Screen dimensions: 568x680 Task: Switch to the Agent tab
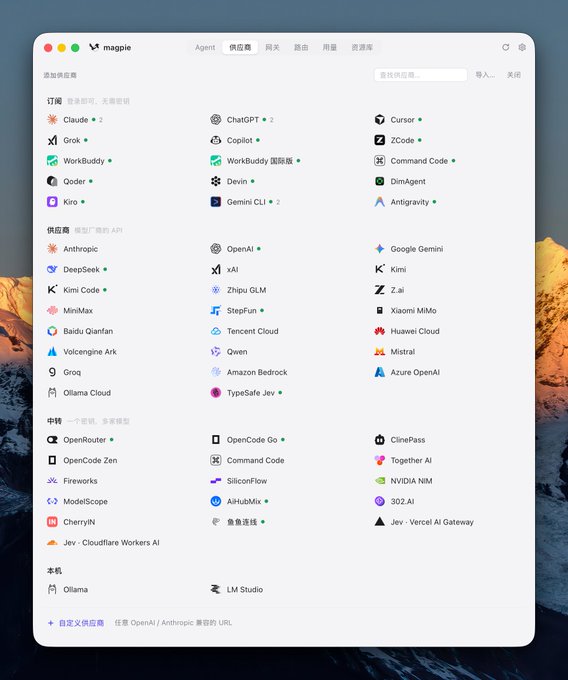click(205, 47)
